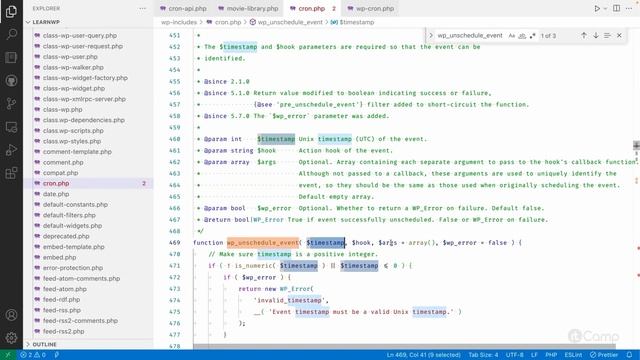Open embed-template.php file
Viewport: 640px width, 360px height.
(73, 247)
